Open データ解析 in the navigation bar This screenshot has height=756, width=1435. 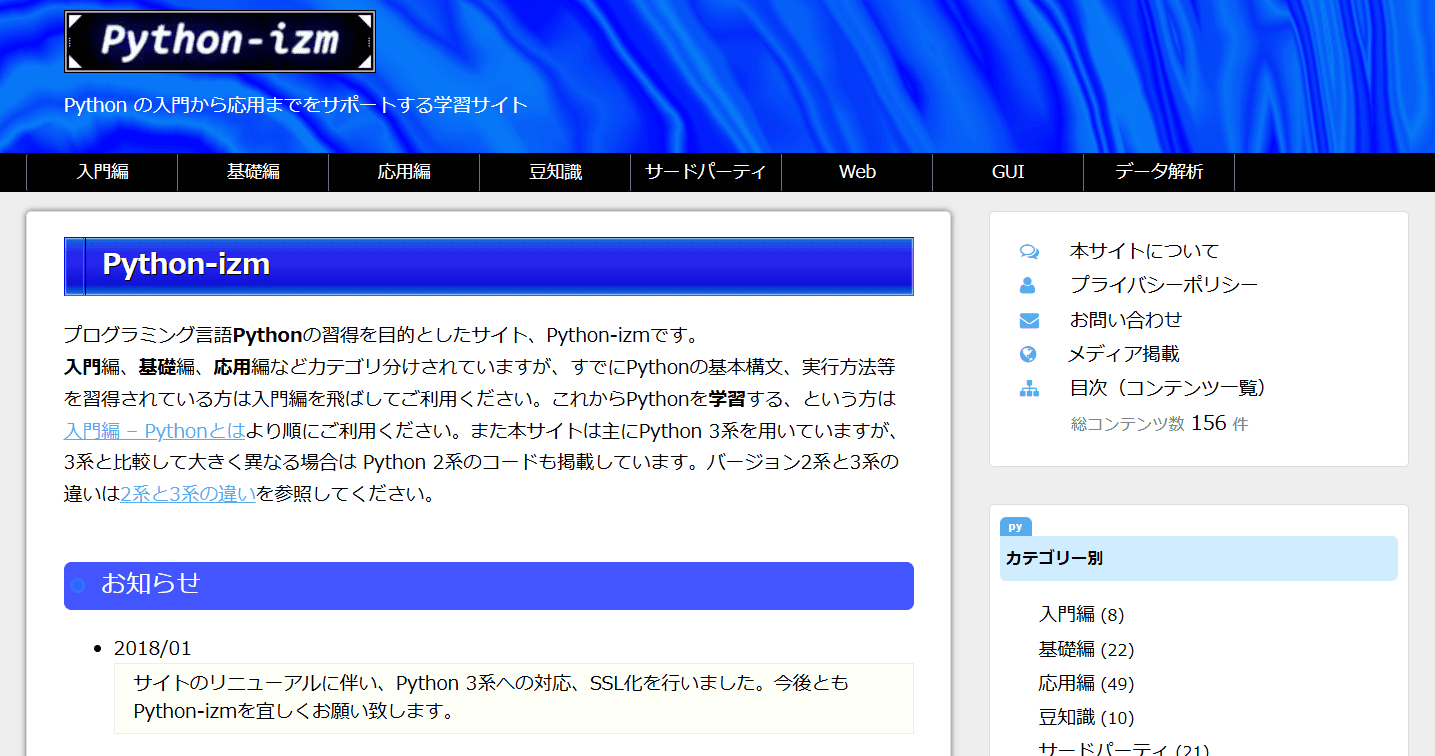coord(1159,172)
